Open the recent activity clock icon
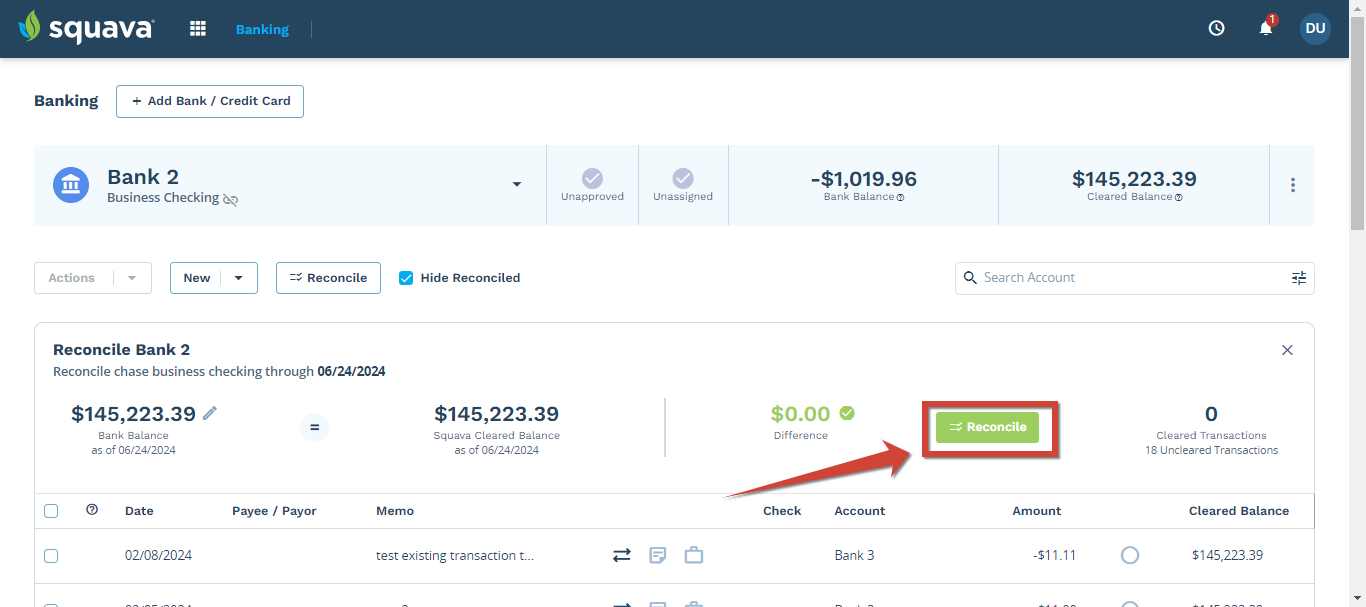Screen dimensions: 1366x607 pos(1216,29)
